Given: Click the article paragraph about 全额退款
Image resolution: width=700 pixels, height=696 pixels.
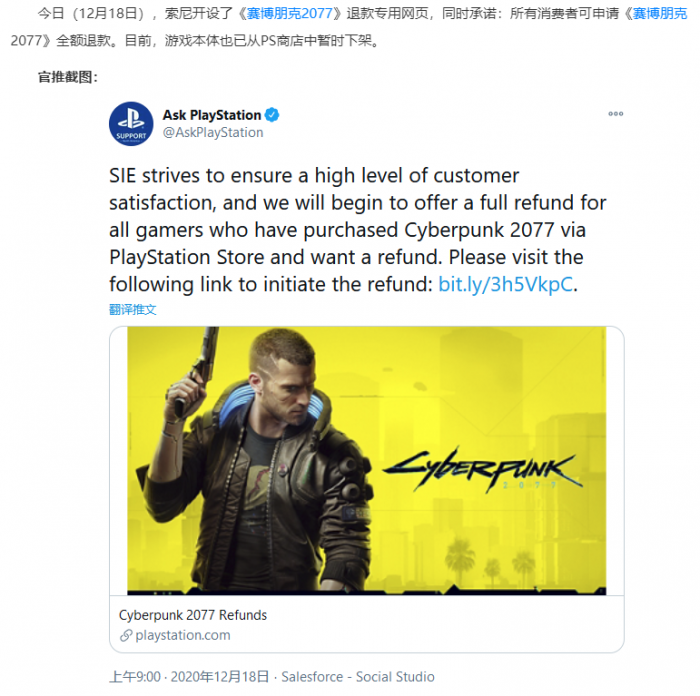Looking at the screenshot, I should pos(349,27).
